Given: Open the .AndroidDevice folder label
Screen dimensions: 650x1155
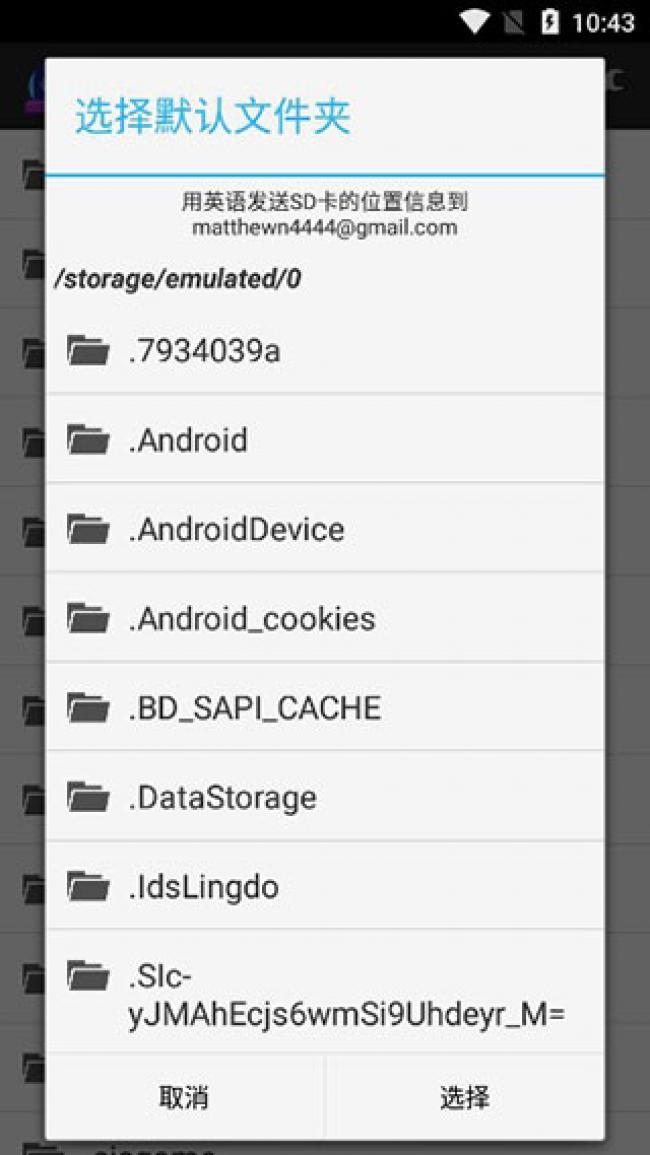Looking at the screenshot, I should 236,529.
